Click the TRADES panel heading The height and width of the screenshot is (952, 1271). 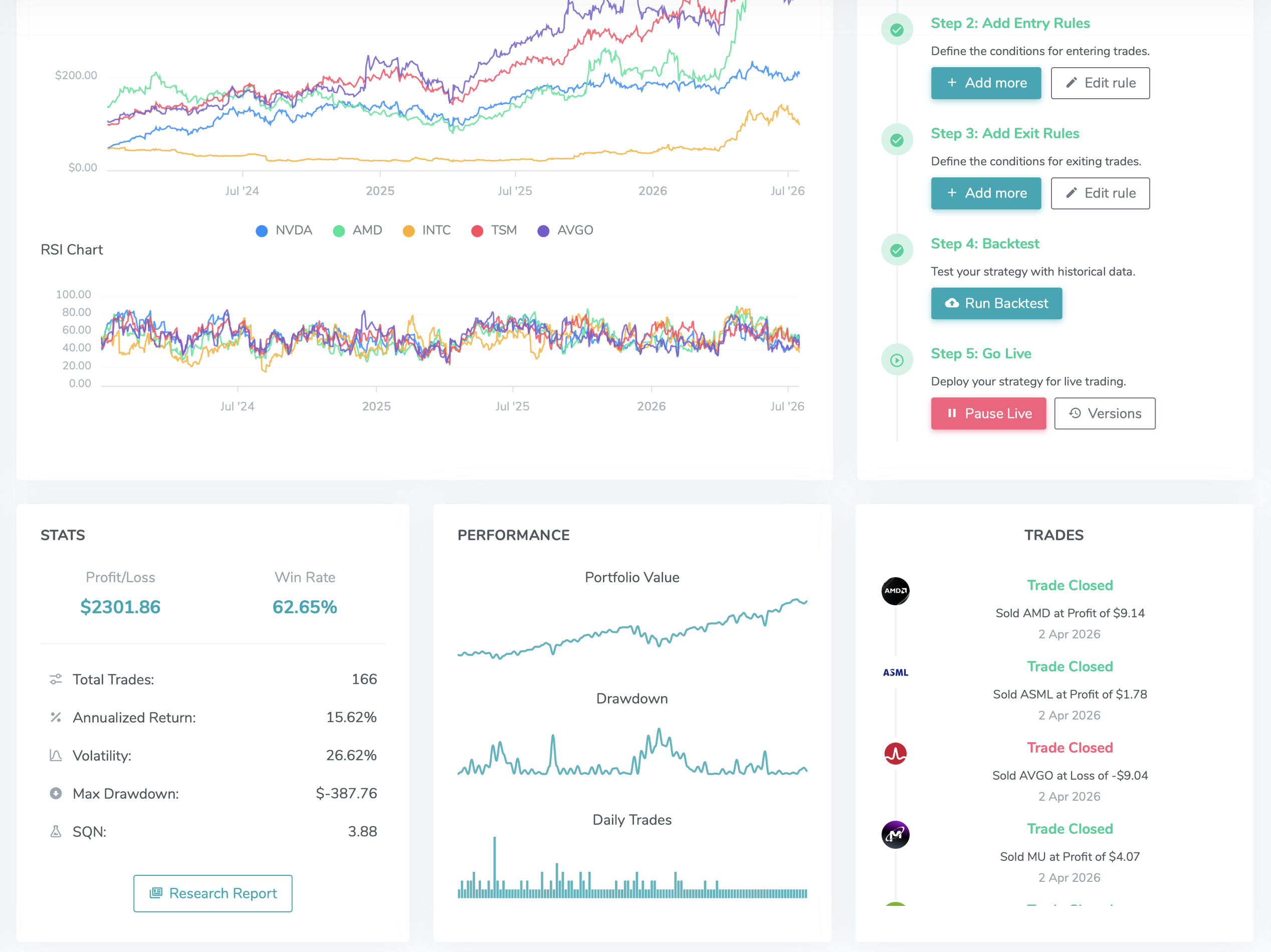pos(1054,535)
